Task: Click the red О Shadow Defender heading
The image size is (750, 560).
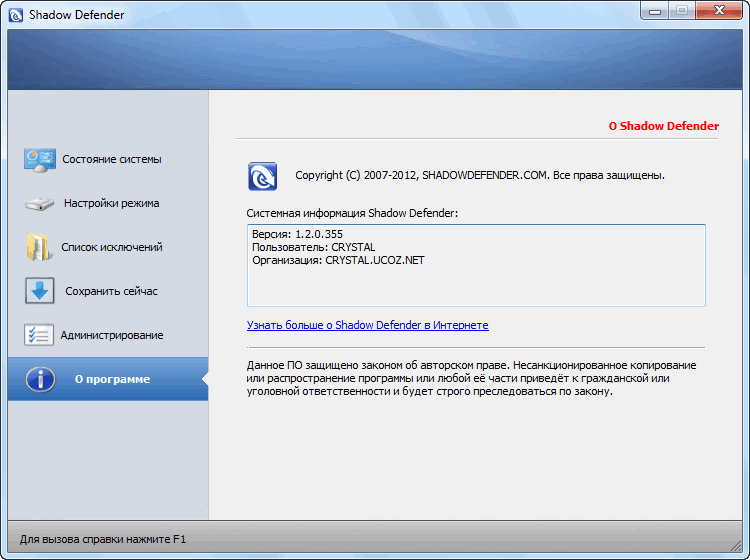Action: [663, 126]
